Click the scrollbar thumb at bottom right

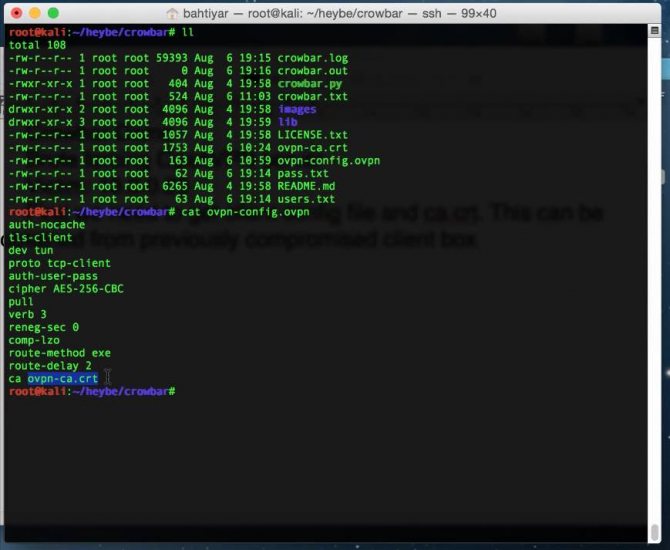(x=656, y=531)
